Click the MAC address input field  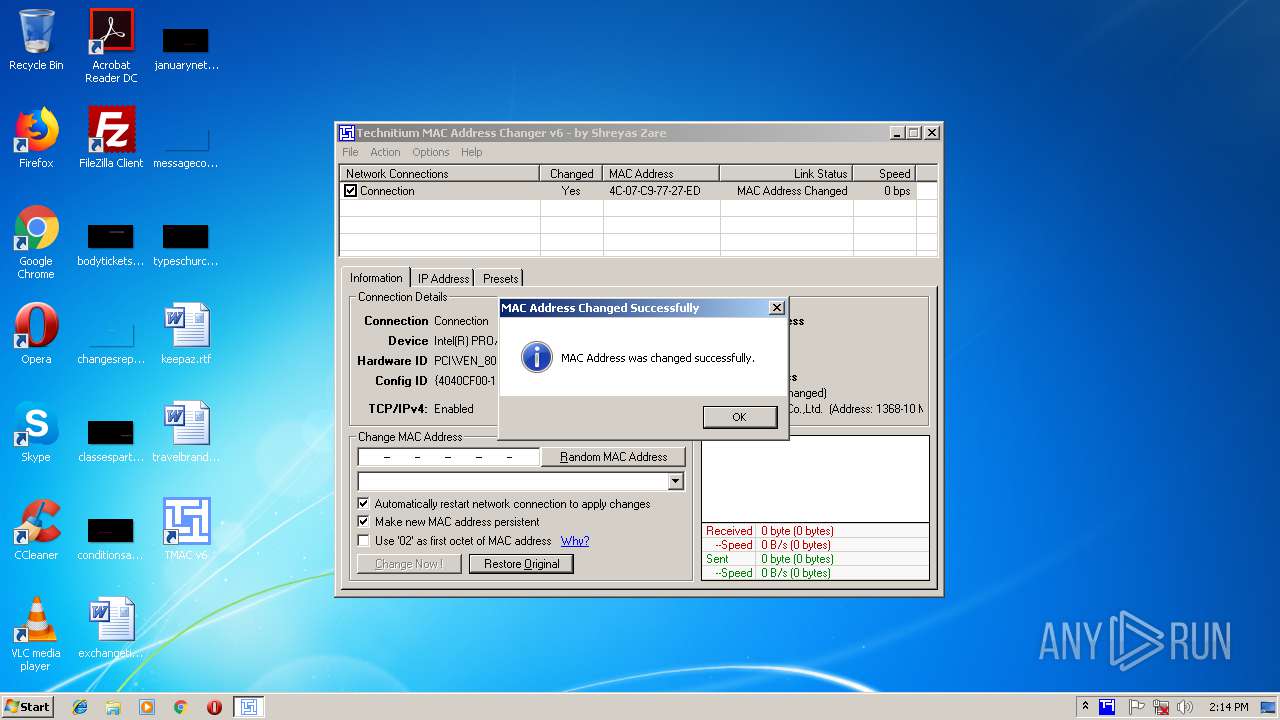448,457
